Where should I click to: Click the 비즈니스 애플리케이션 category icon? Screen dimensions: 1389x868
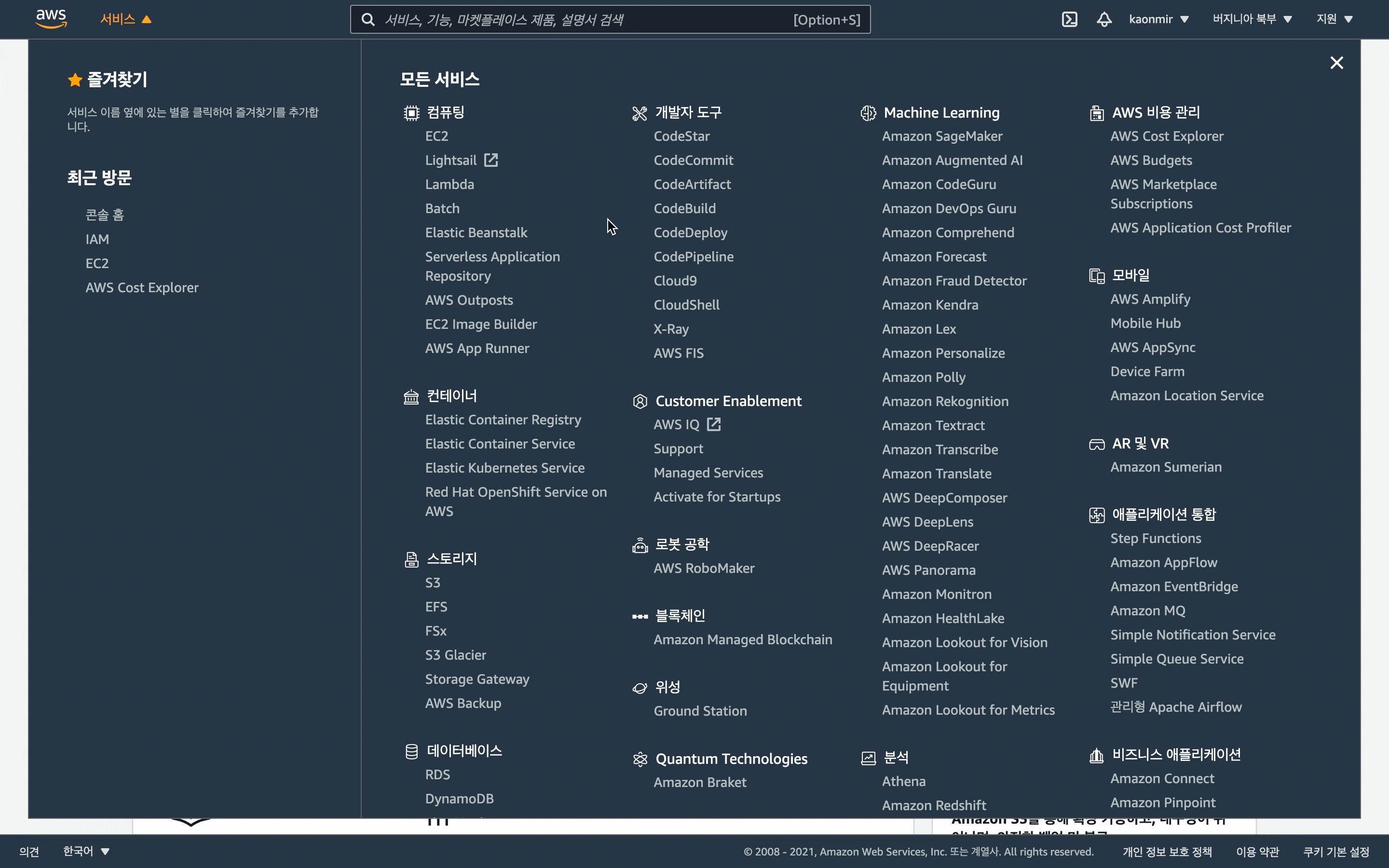click(1096, 756)
